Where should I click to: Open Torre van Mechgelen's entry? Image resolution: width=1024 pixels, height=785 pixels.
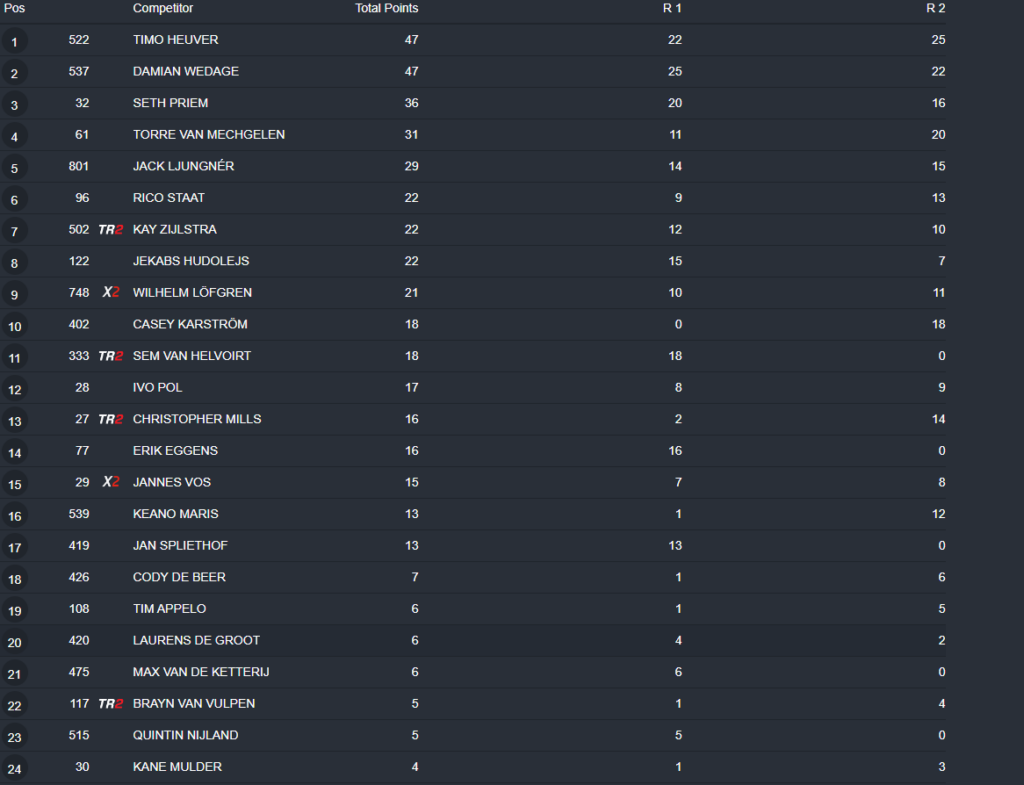point(208,135)
